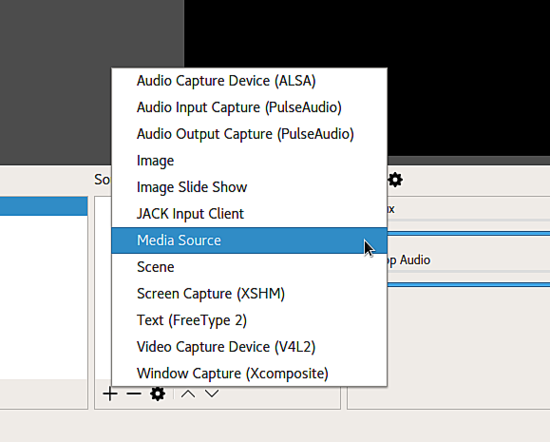This screenshot has width=550, height=442.
Task: Open the mixer gear settings icon
Action: click(x=395, y=180)
